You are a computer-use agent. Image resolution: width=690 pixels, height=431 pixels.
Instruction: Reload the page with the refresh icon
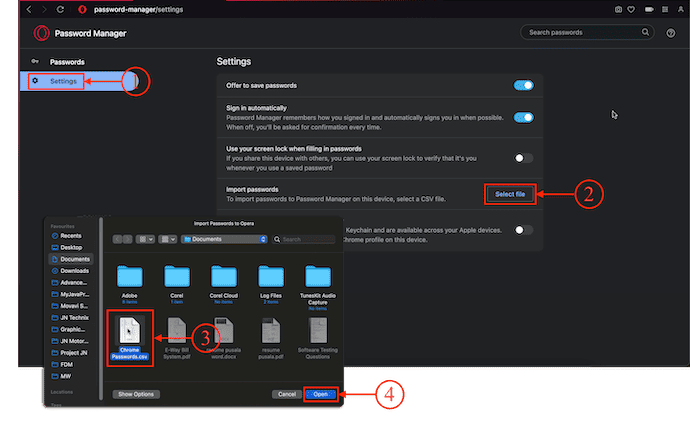[60, 9]
